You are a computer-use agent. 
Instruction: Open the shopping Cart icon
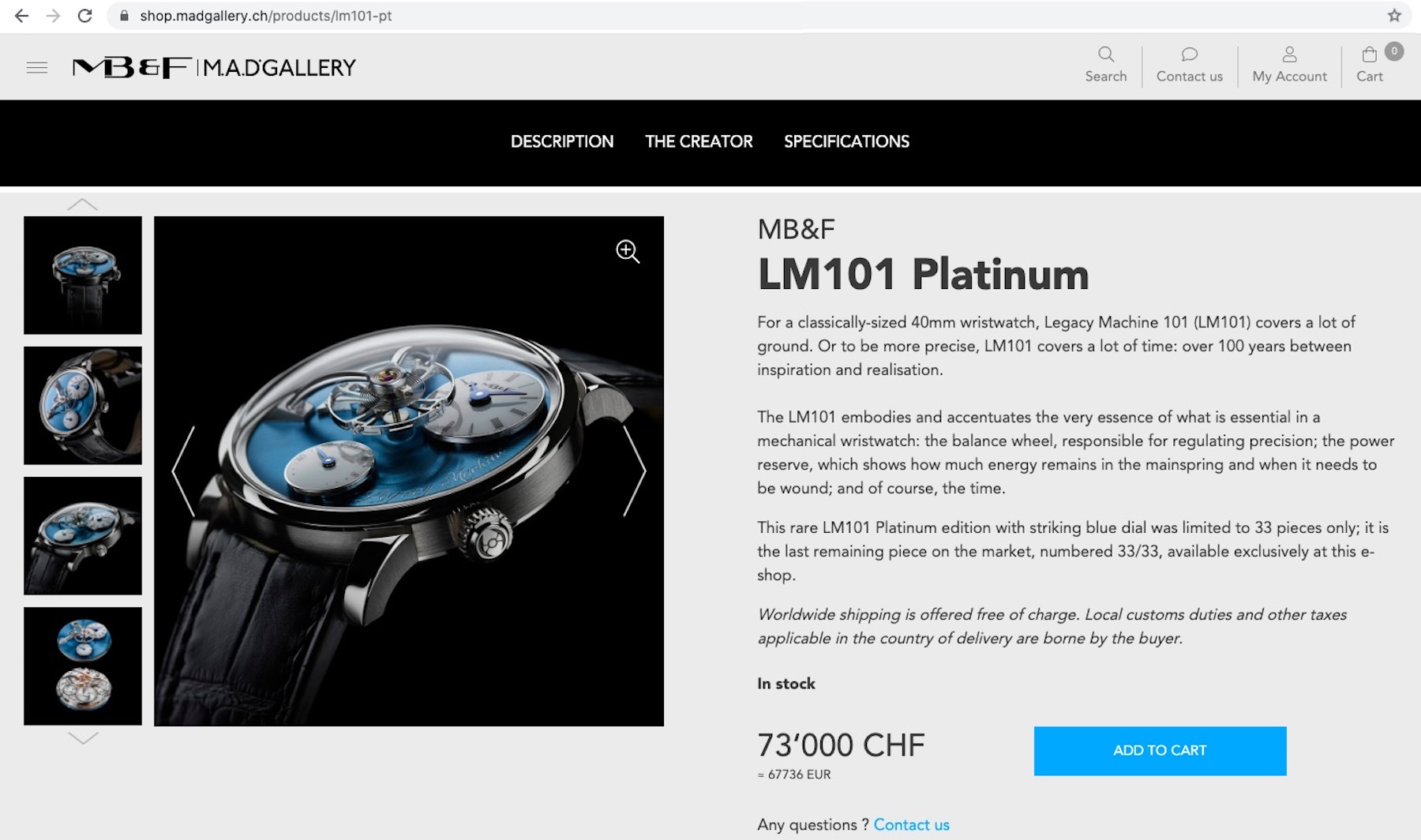pyautogui.click(x=1370, y=54)
